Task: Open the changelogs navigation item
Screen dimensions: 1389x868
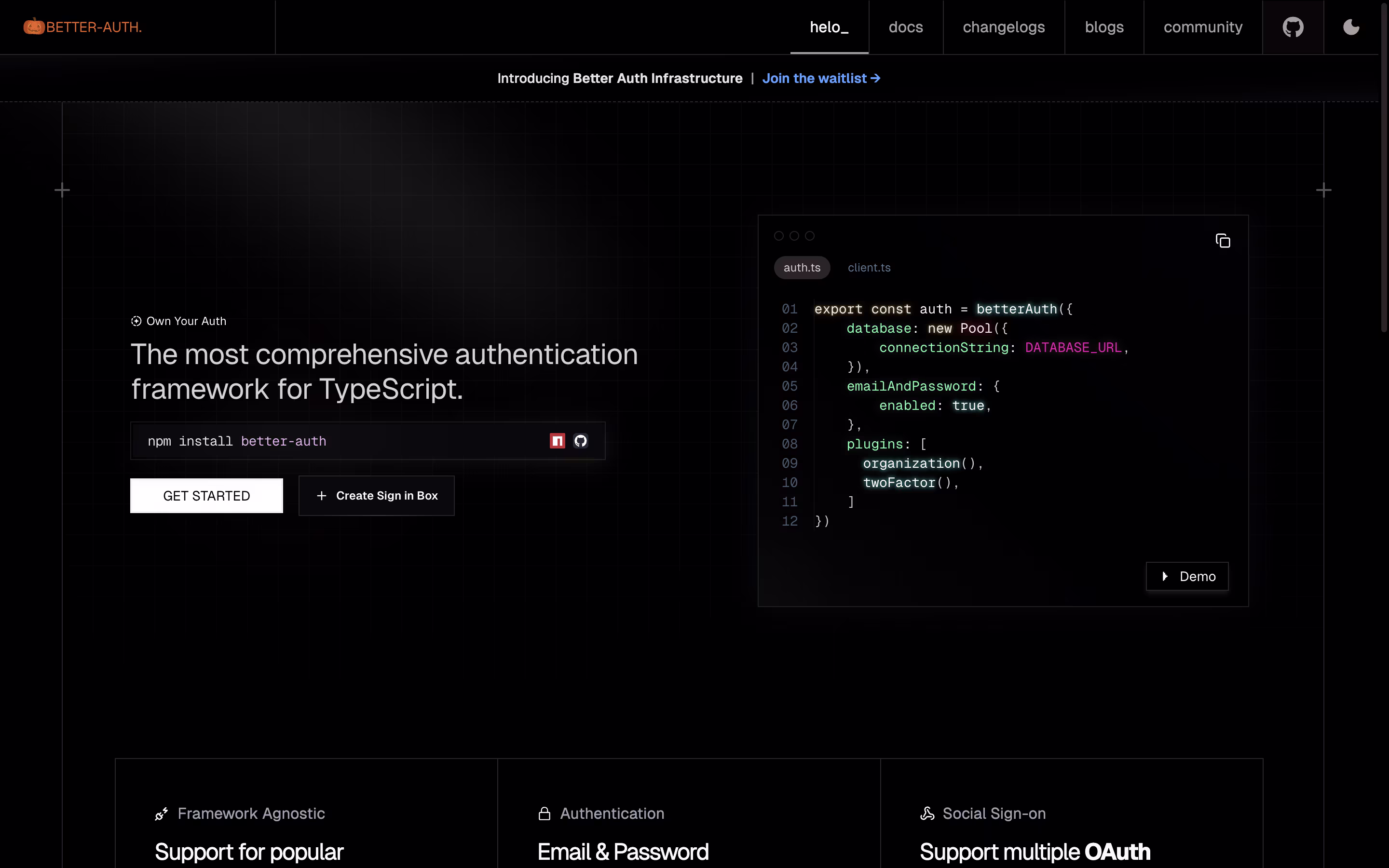Action: coord(1004,27)
